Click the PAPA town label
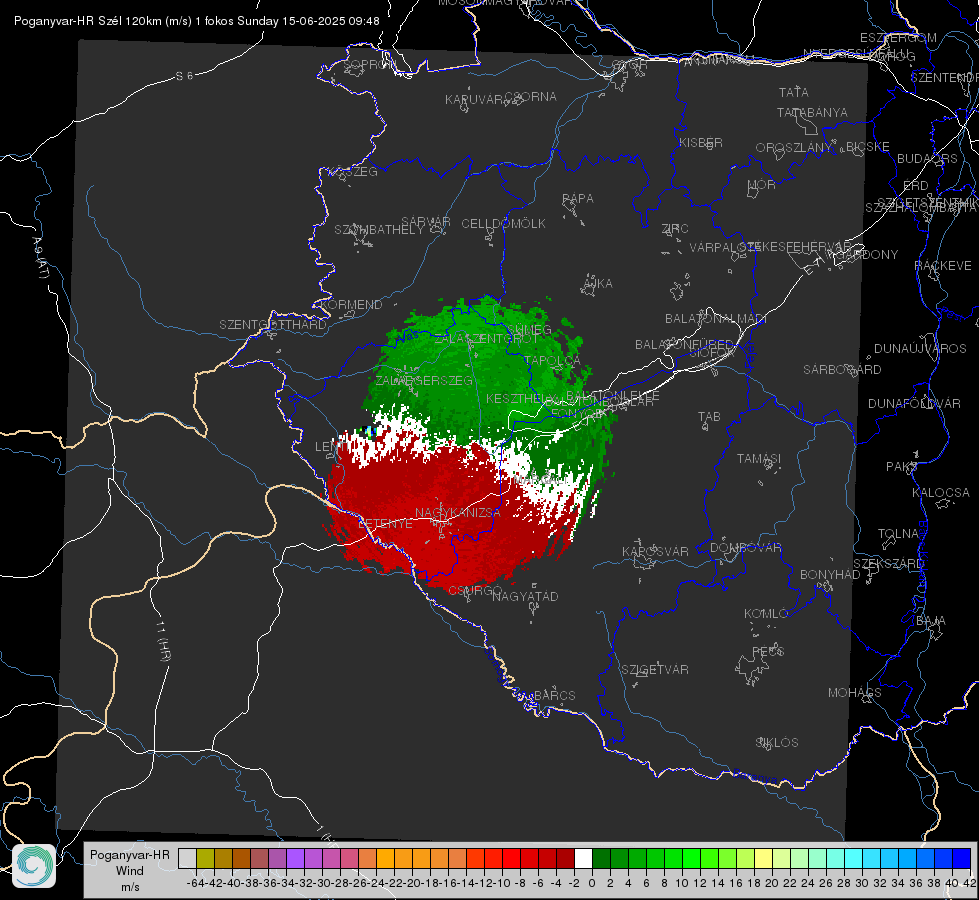 point(578,199)
